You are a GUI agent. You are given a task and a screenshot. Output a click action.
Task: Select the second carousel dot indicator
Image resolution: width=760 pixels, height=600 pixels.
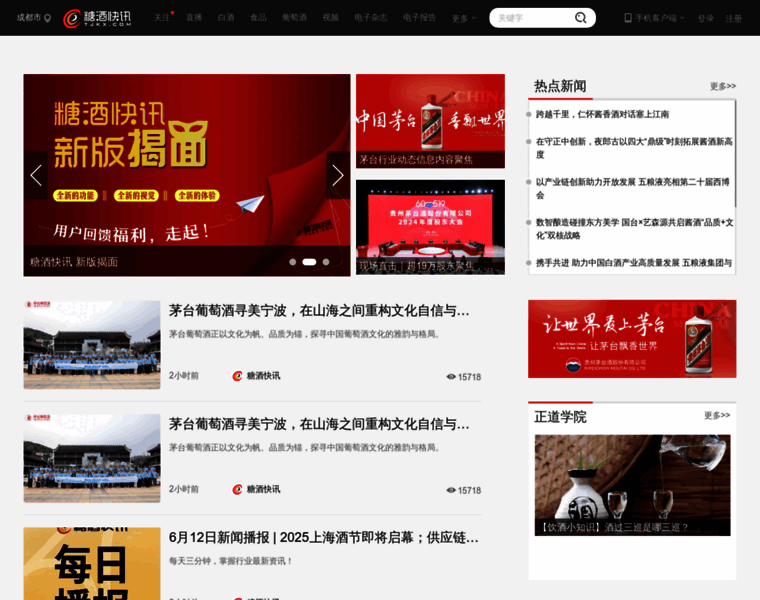click(x=309, y=262)
